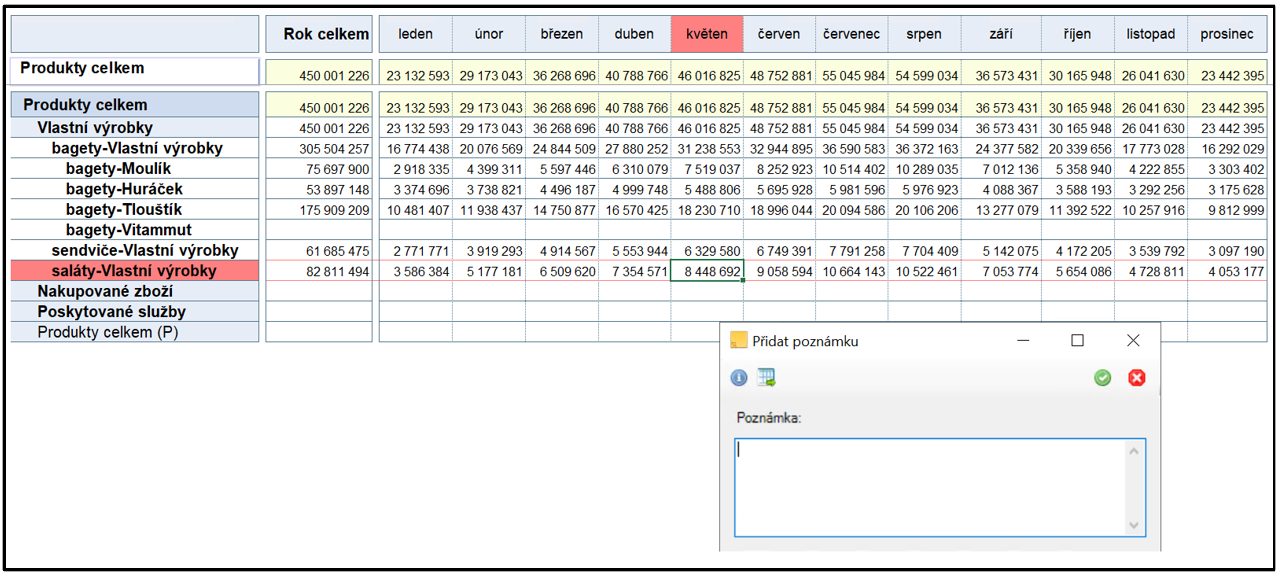
Task: Click cell 9 058 594 in červen
Action: click(779, 271)
